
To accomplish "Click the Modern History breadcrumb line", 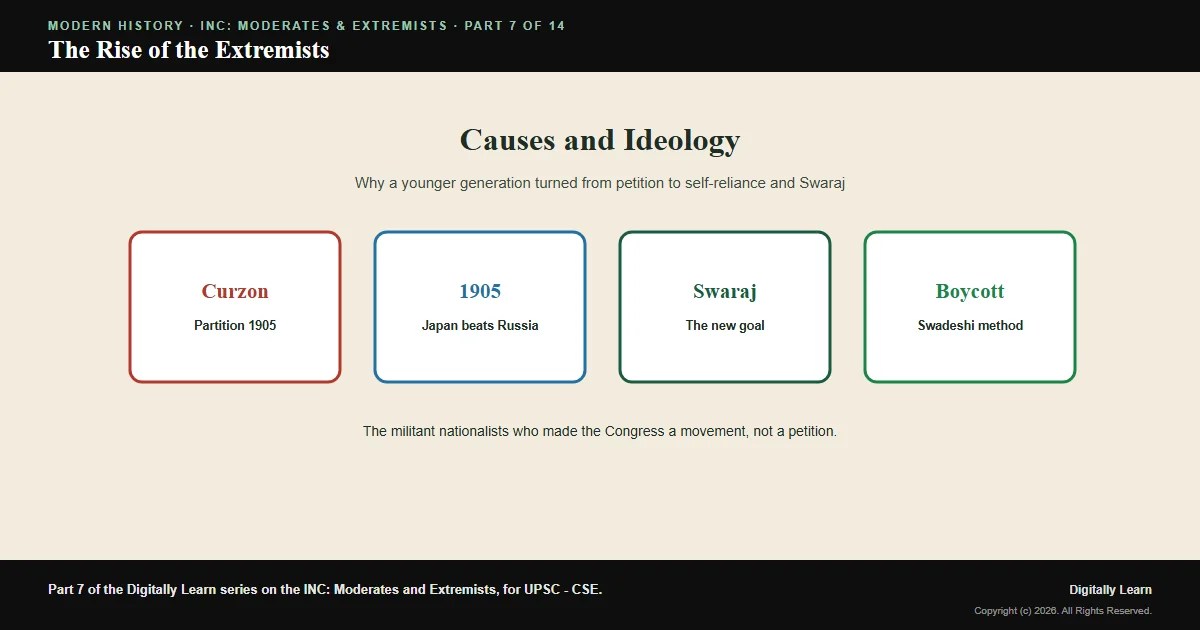I will (x=306, y=25).
